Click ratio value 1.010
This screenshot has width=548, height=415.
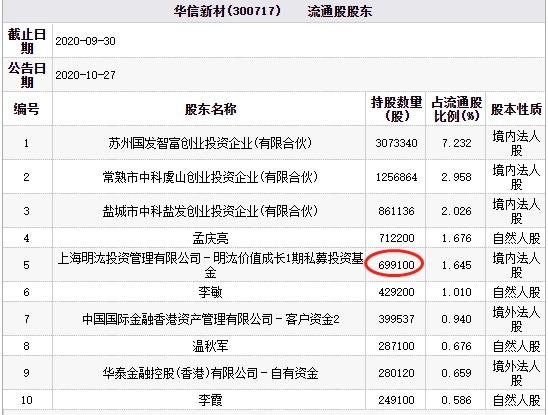pyautogui.click(x=456, y=292)
